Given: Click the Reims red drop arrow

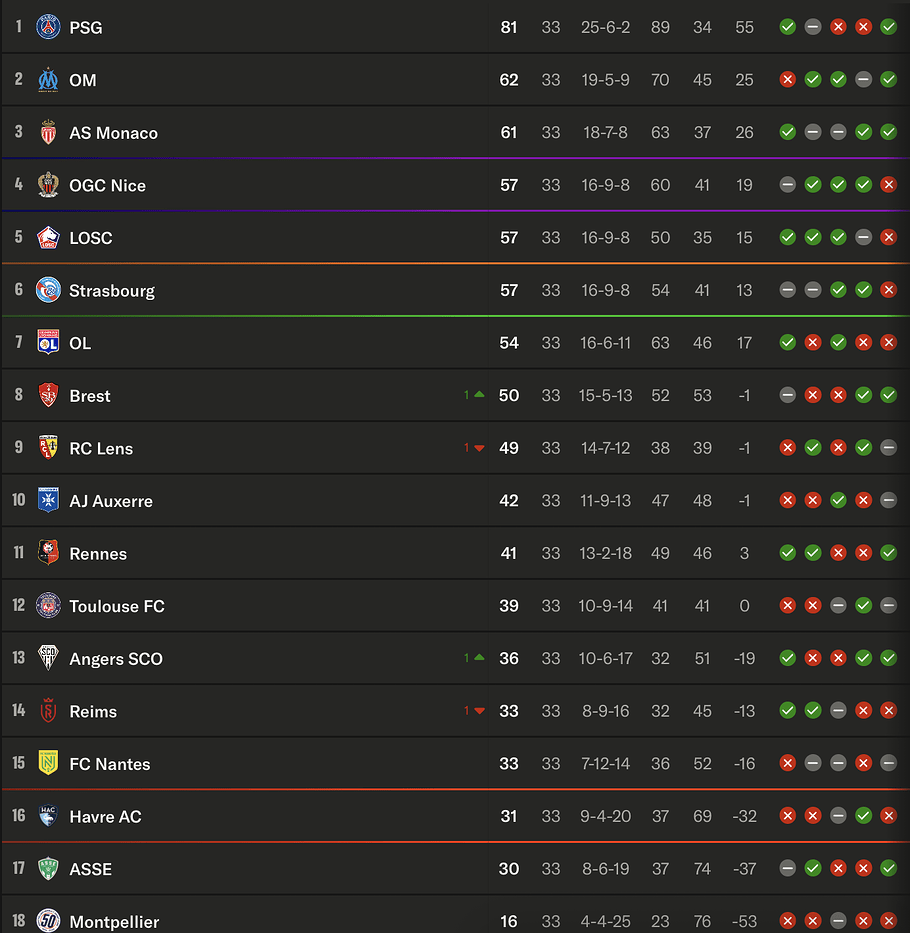Looking at the screenshot, I should tap(479, 711).
